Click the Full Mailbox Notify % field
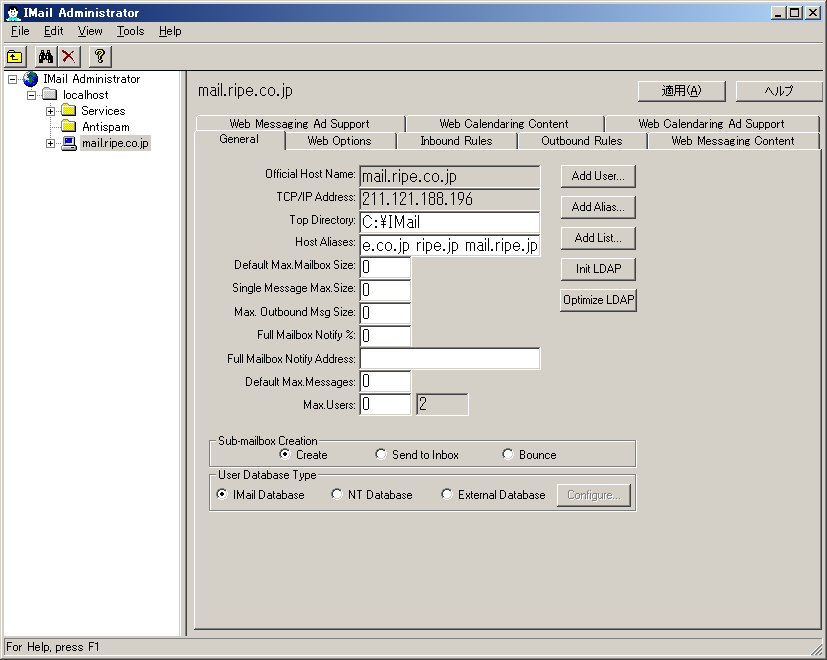Screen dimensions: 827x660 (x=385, y=336)
